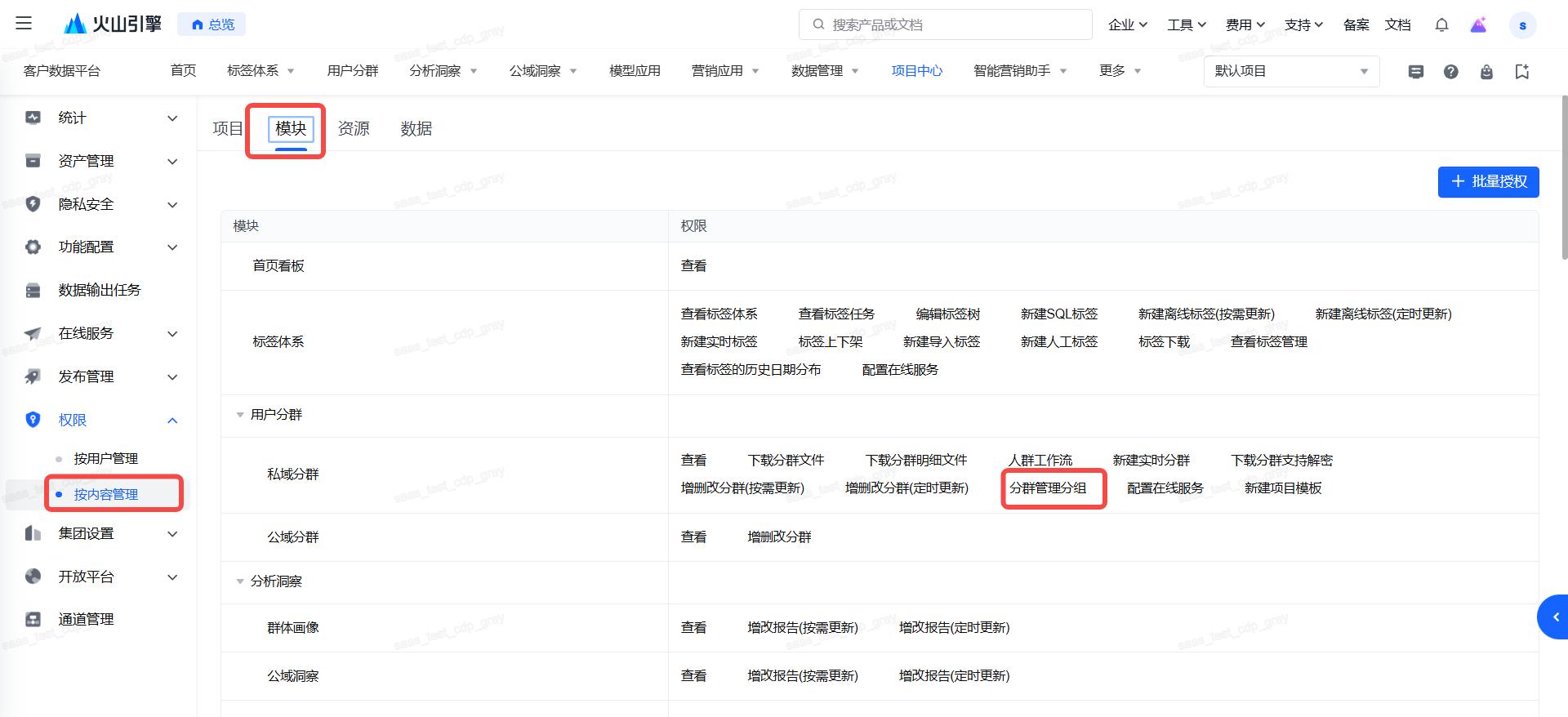Click the Volcano Engine logo
Image resolution: width=1568 pixels, height=717 pixels.
pyautogui.click(x=113, y=24)
